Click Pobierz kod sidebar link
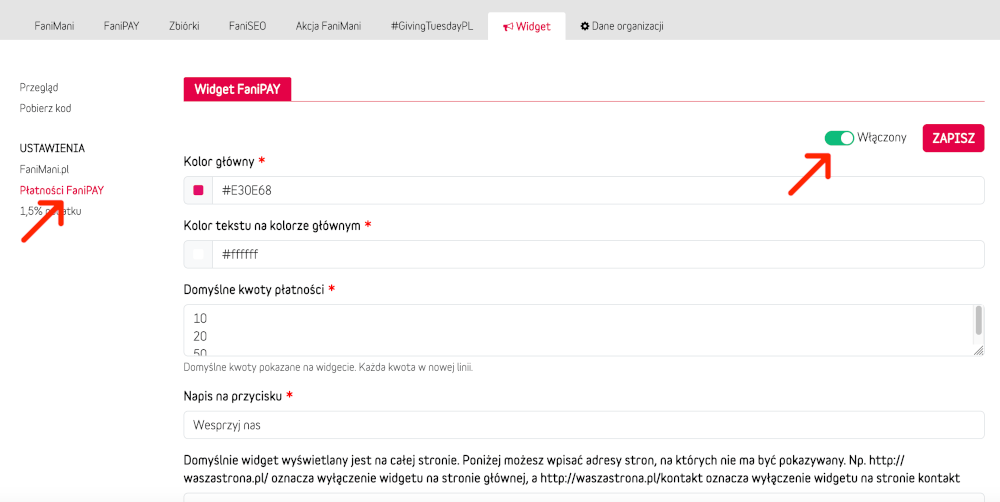Viewport: 1000px width, 502px height. [46, 108]
